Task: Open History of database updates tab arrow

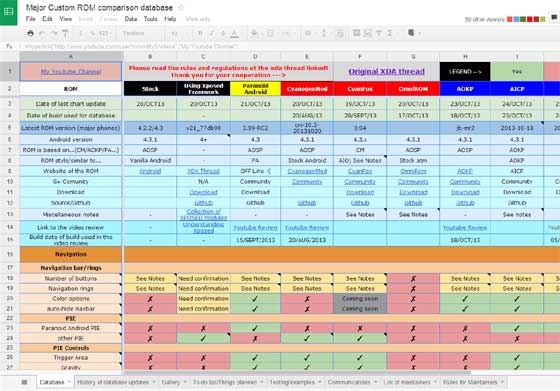Action: (154, 382)
